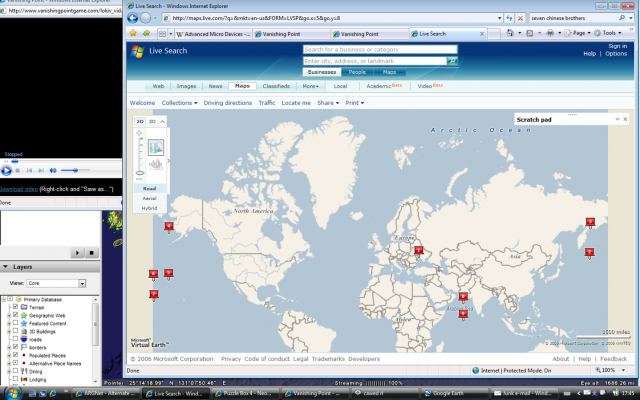This screenshot has width=640, height=400.
Task: Collapse the Layers panel triangle
Action: coord(6,267)
